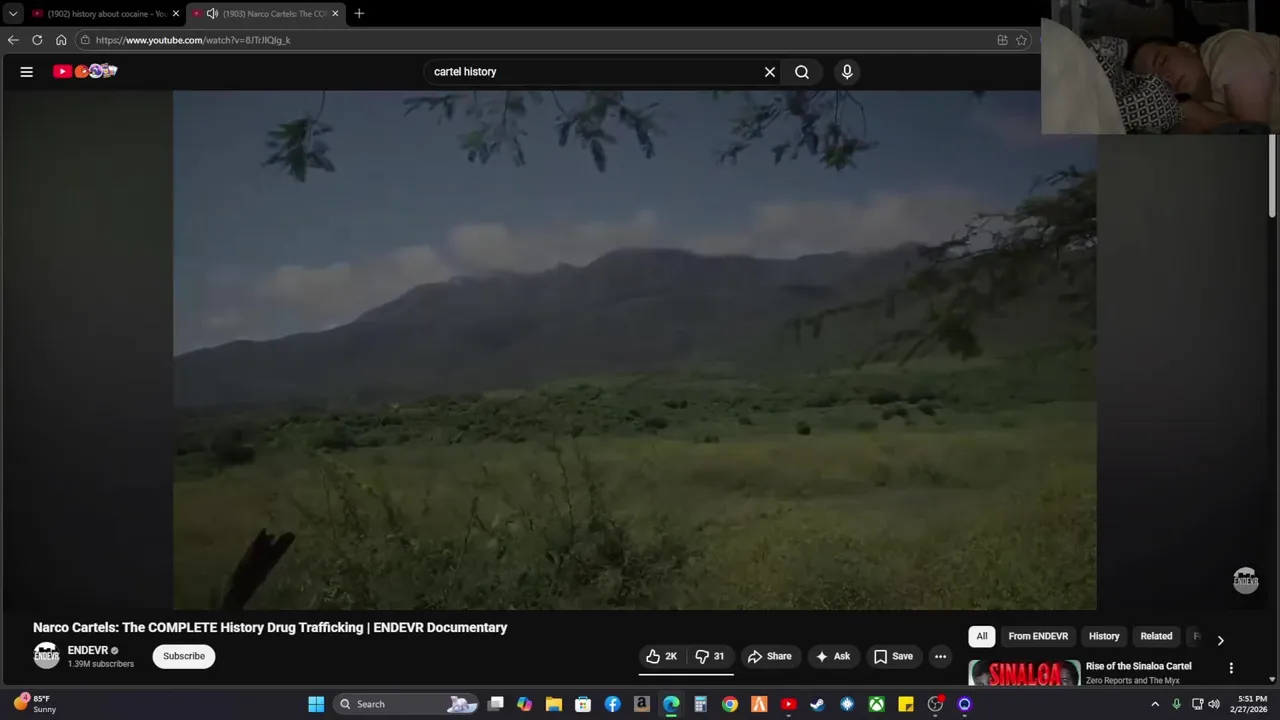Bookmark this page with star icon

pos(1021,40)
